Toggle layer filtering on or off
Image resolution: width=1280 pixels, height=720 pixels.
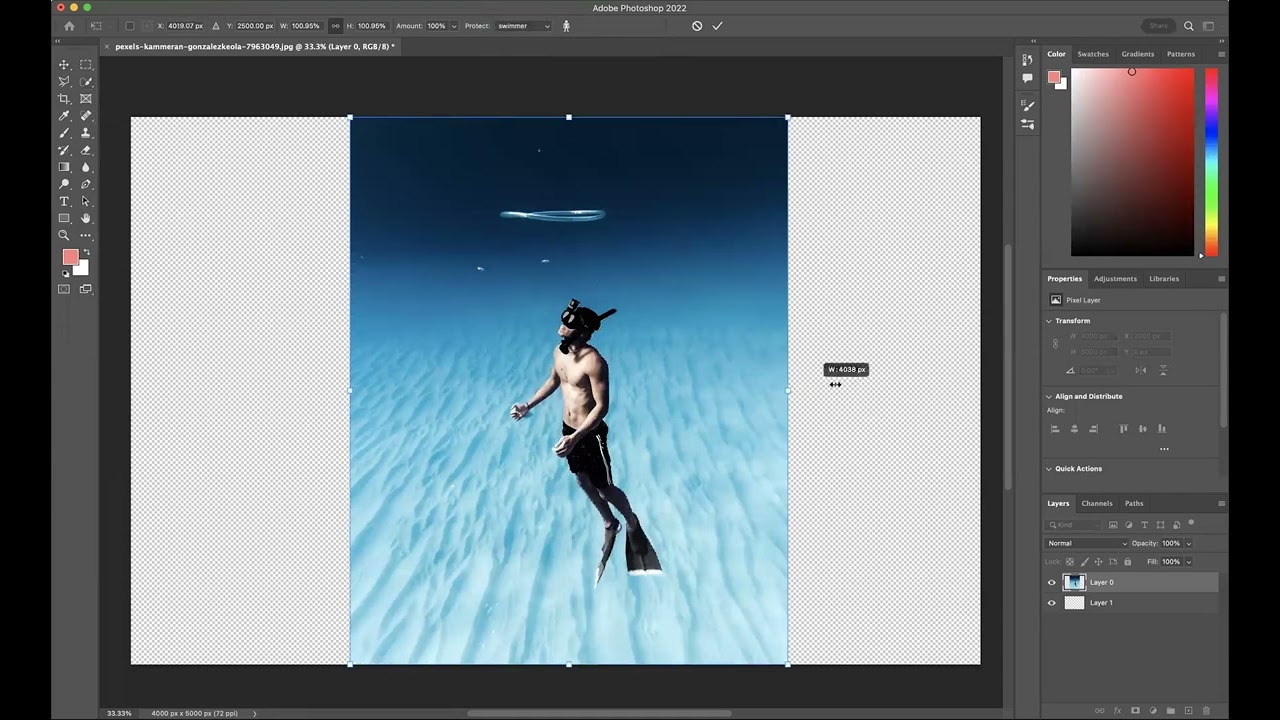coord(1191,523)
